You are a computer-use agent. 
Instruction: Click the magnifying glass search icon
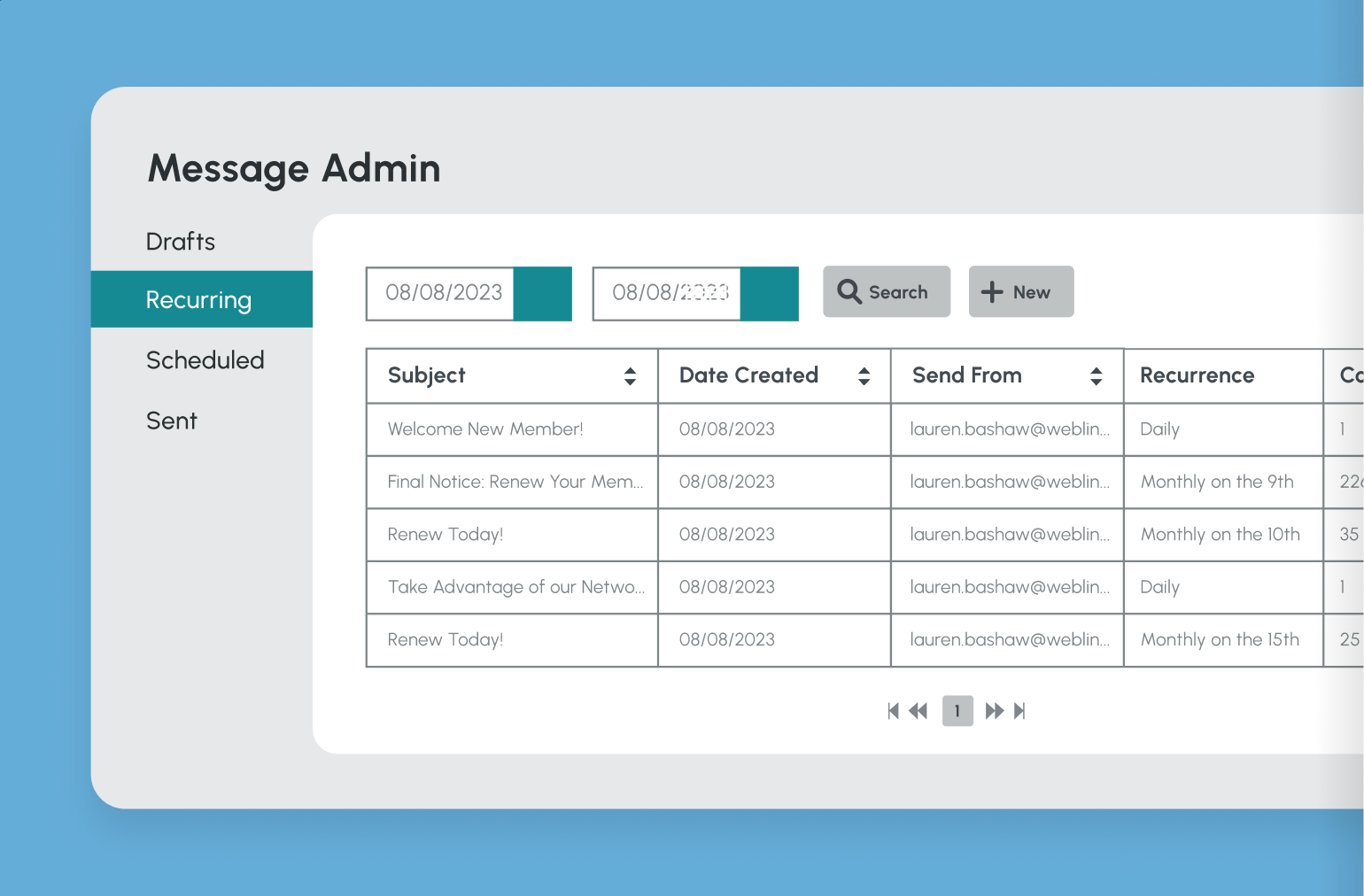[x=849, y=291]
